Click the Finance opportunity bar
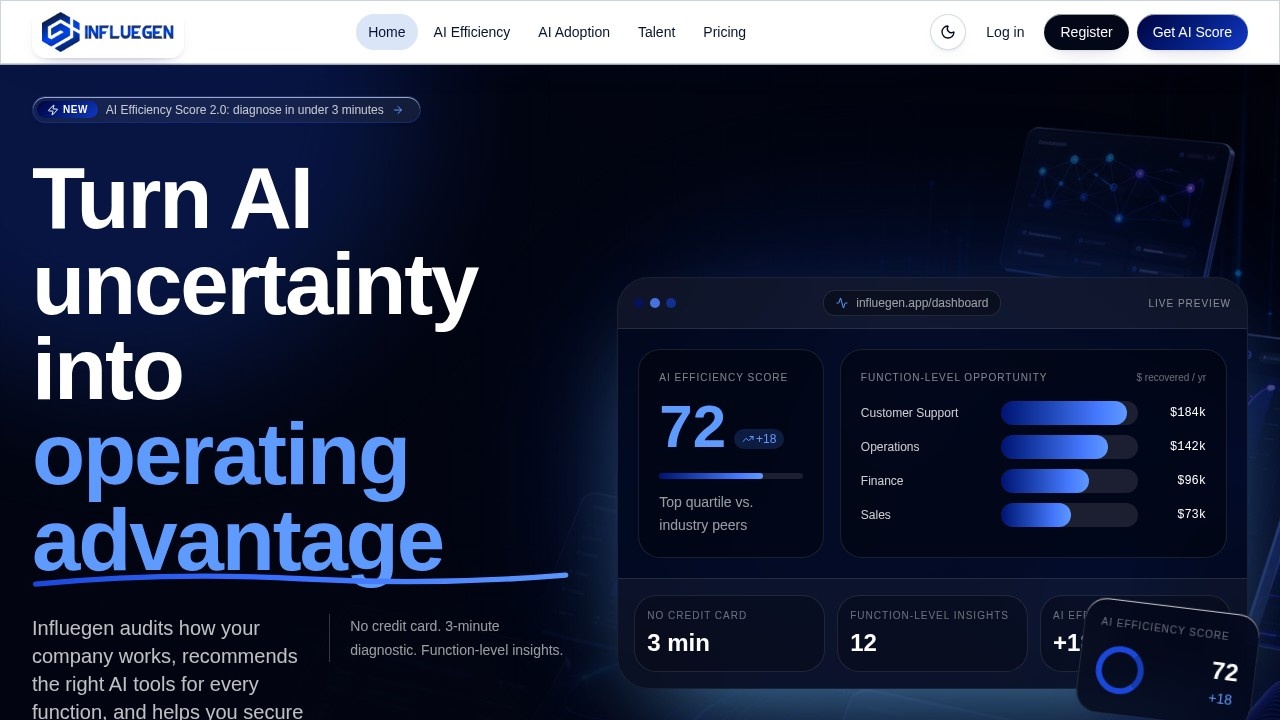 tap(1069, 481)
